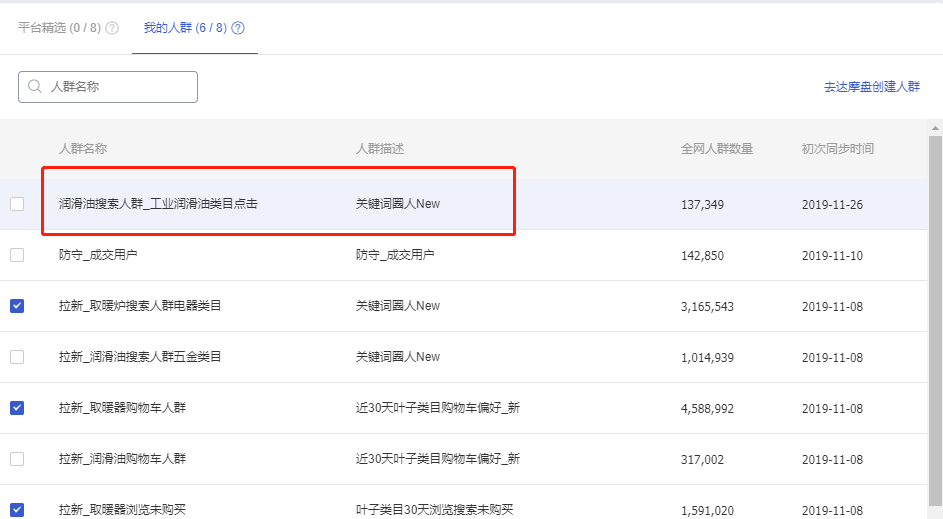The width and height of the screenshot is (943, 519).
Task: Click description of 防守_成交用户 row
Action: pos(395,255)
